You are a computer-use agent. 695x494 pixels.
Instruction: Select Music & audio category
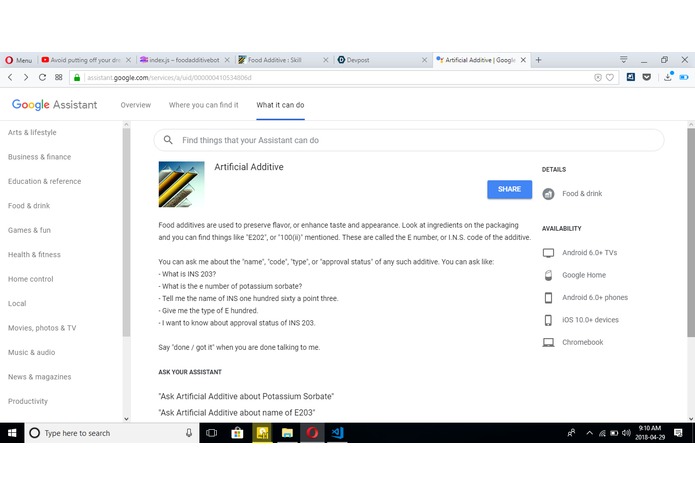click(31, 352)
